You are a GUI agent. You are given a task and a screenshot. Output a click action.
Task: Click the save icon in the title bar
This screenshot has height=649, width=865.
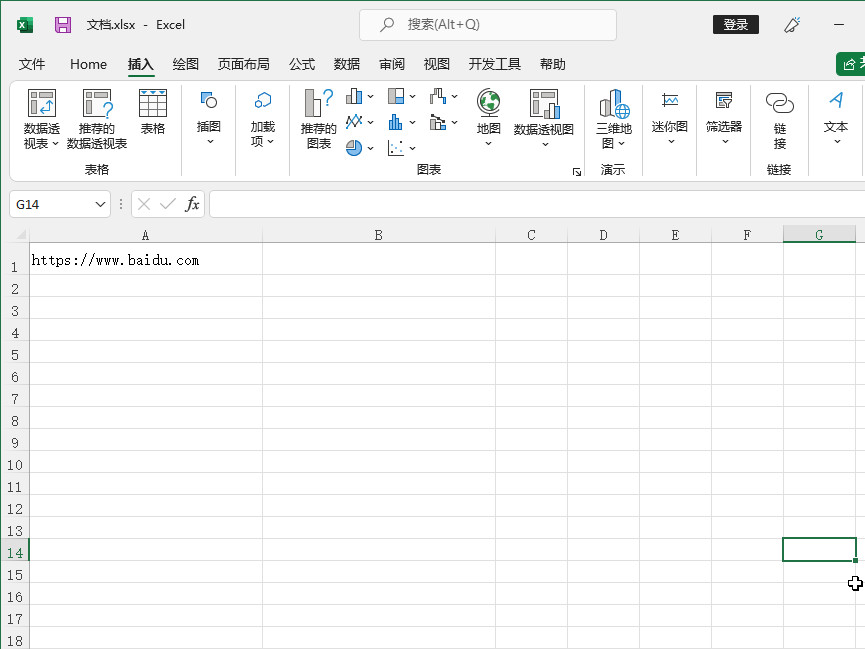coord(63,25)
